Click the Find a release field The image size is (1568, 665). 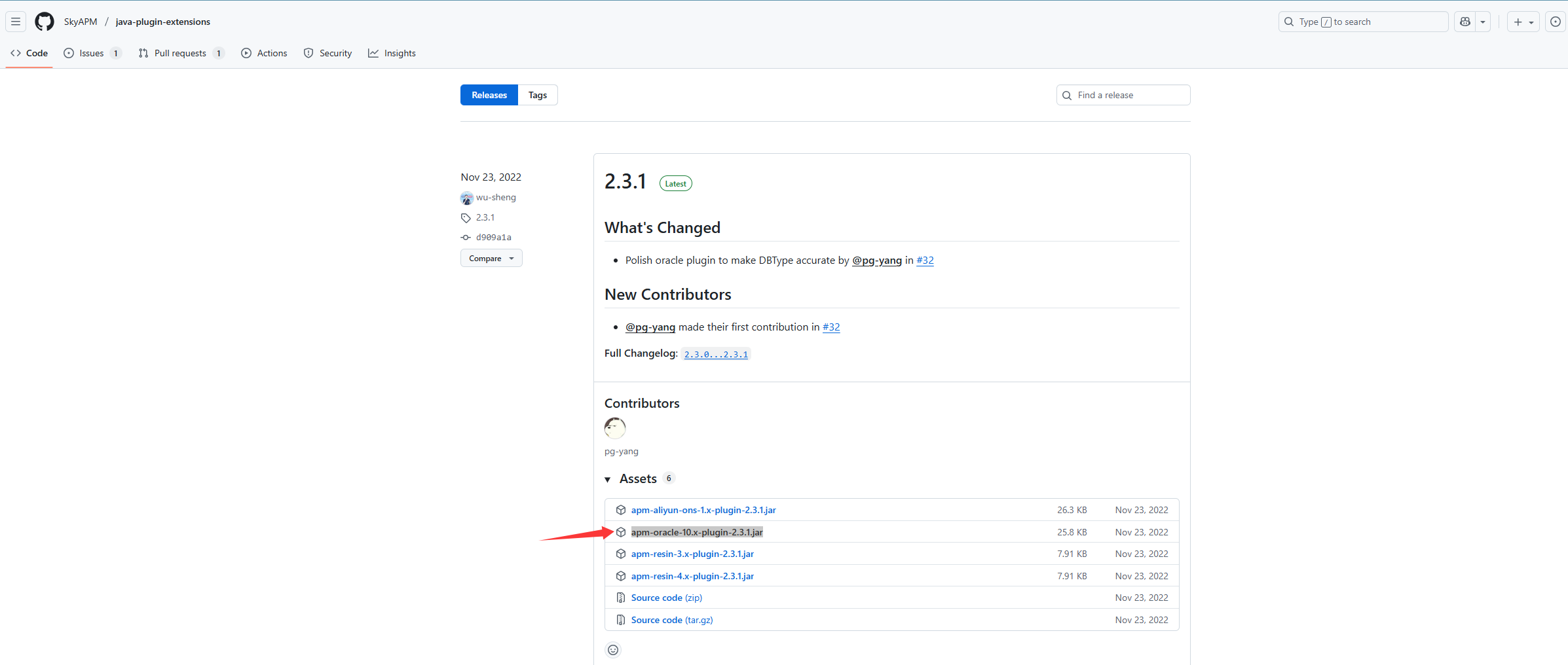click(x=1123, y=95)
